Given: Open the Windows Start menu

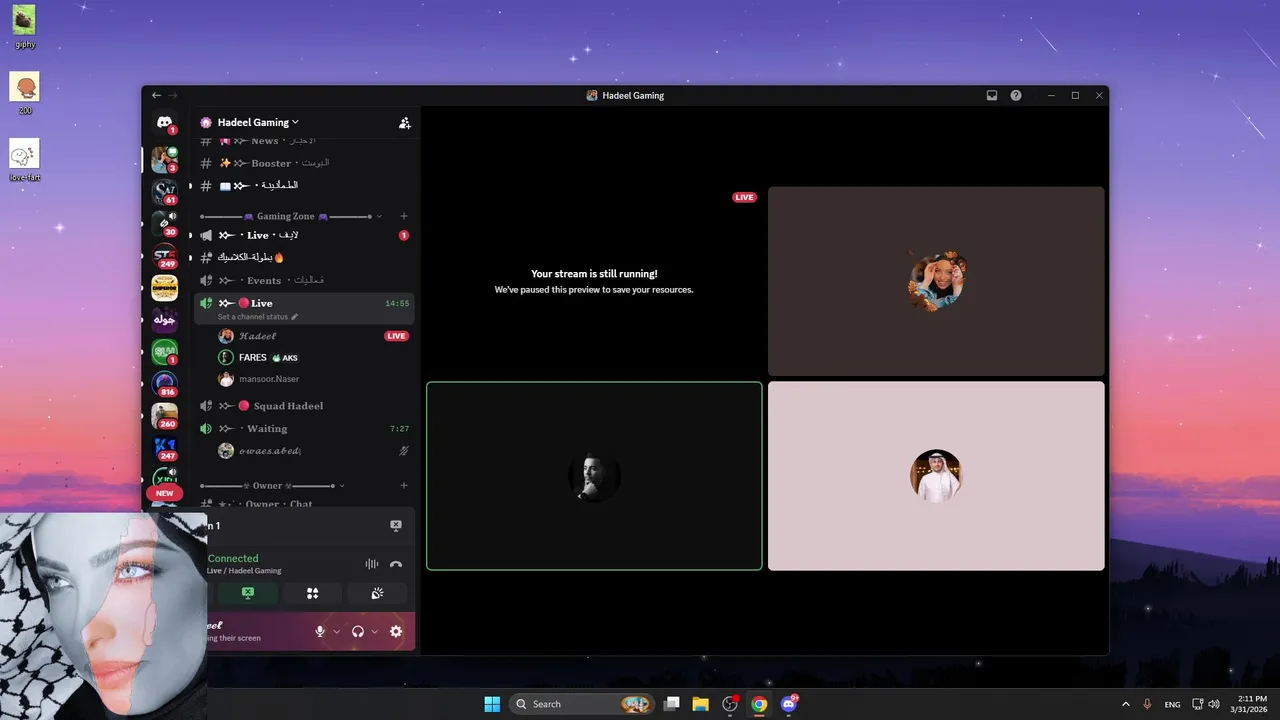Looking at the screenshot, I should 492,704.
